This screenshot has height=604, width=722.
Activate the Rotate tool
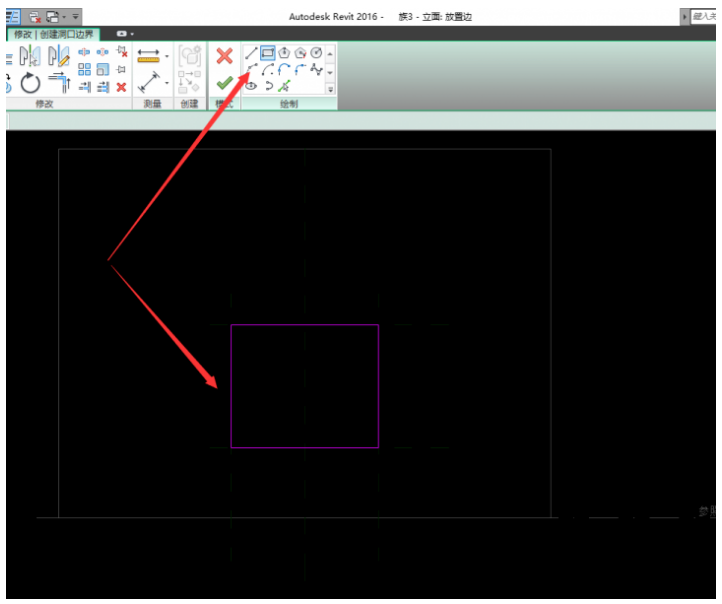click(30, 83)
